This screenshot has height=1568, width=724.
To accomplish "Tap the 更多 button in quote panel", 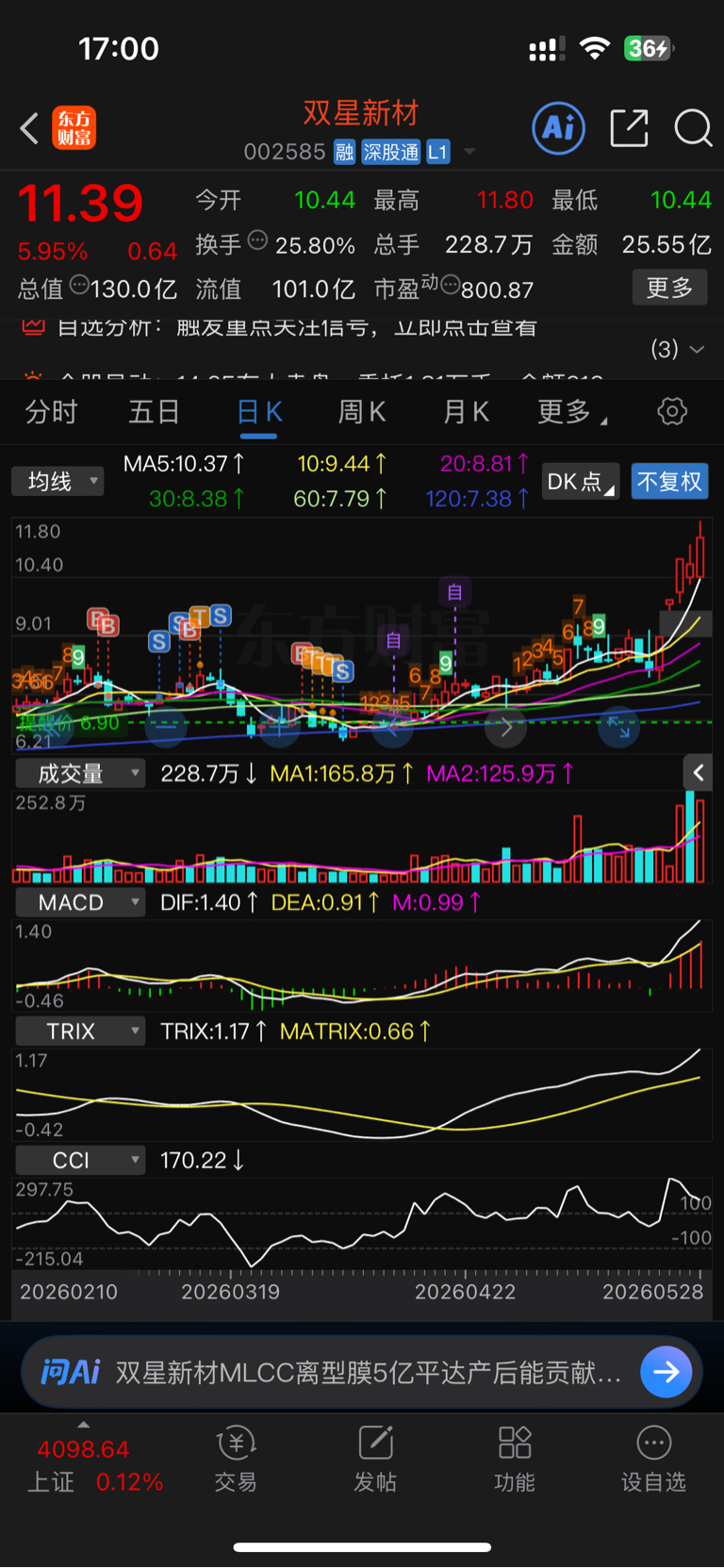I will pos(669,288).
